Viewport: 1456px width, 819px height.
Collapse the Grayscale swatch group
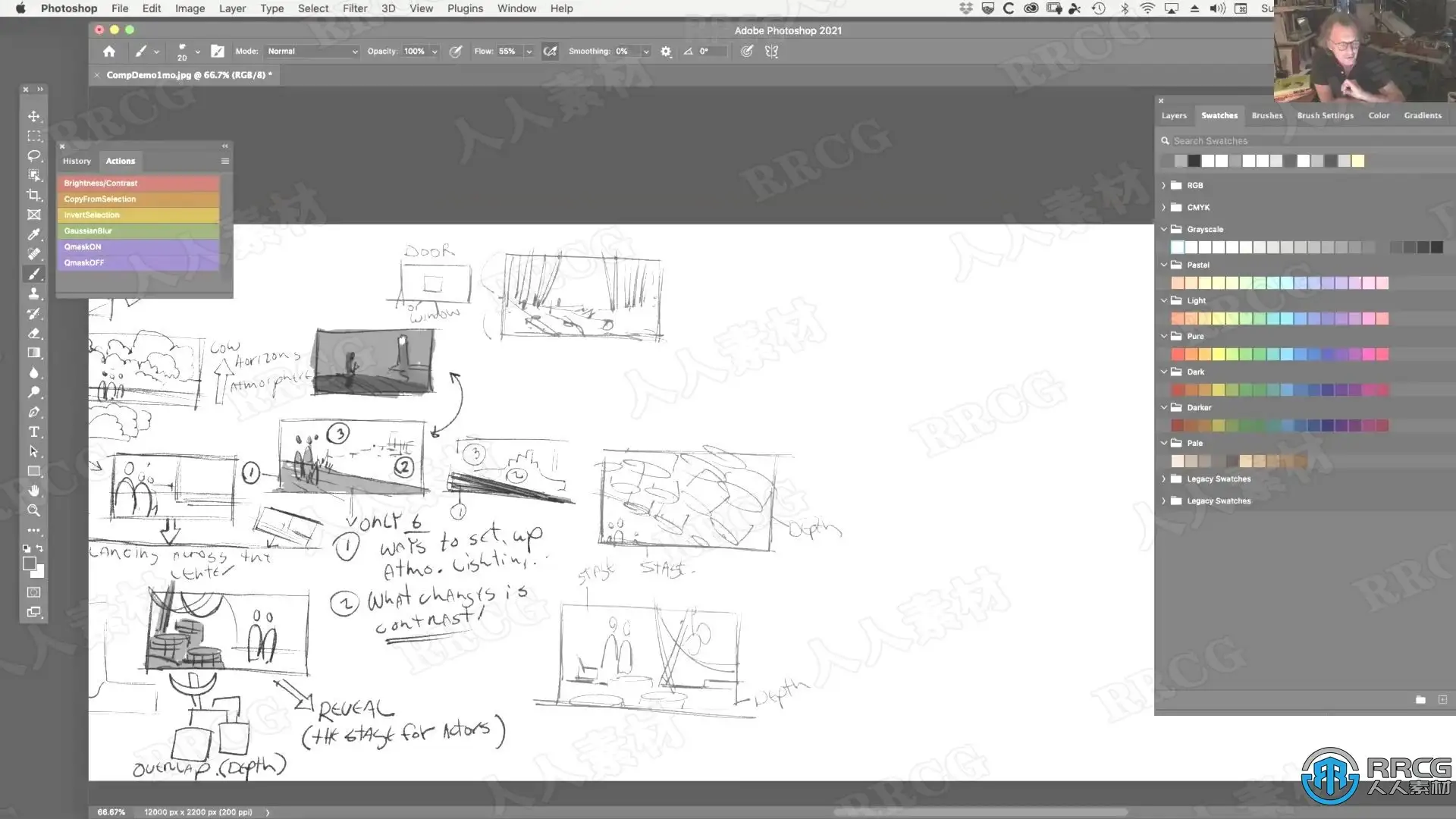(1163, 229)
